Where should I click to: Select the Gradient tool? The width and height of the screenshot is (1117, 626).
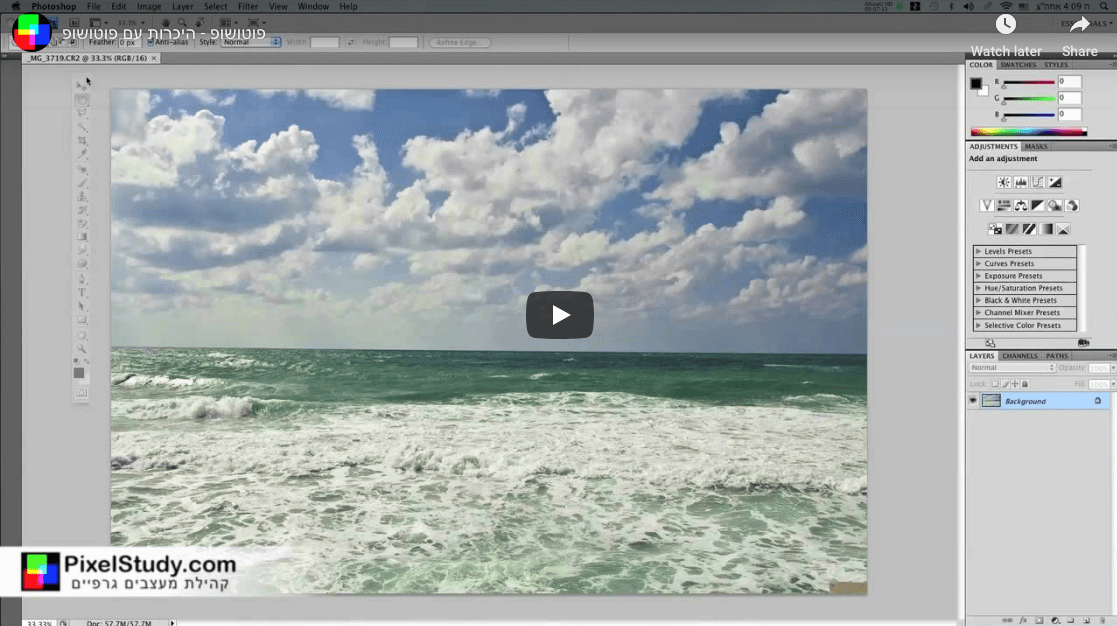tap(81, 238)
